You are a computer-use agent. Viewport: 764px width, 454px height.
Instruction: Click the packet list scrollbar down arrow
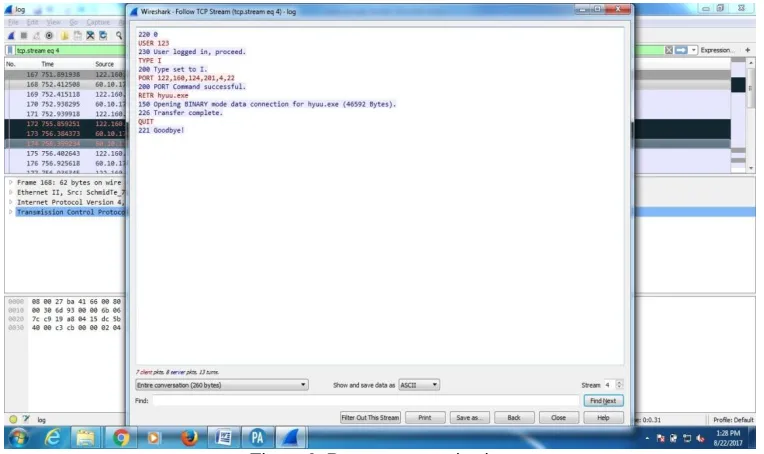tap(751, 168)
